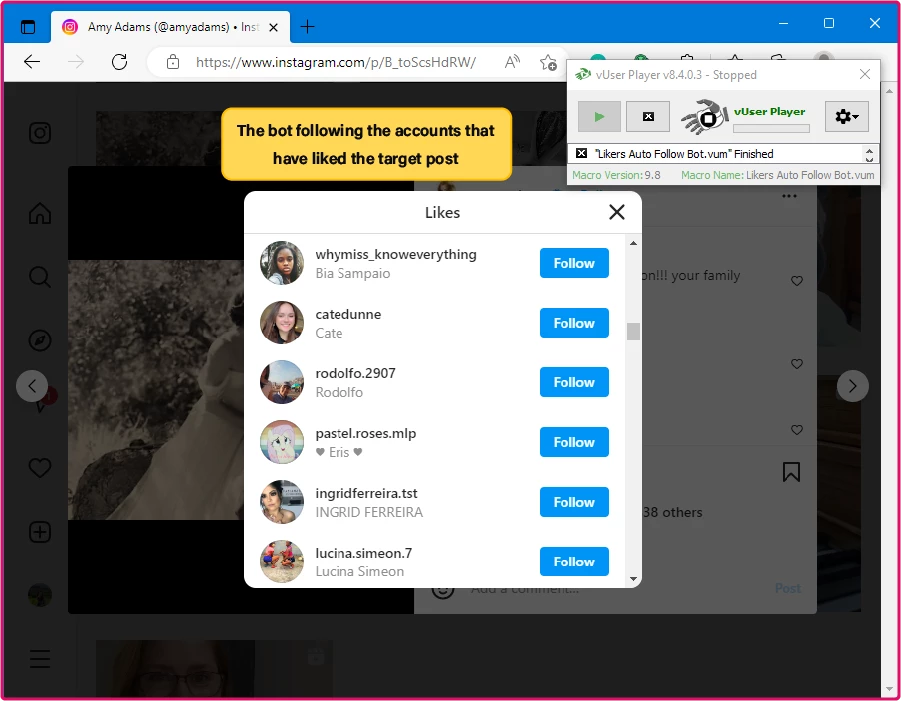Click username pastel.roses.mlp
This screenshot has height=701, width=901.
click(x=365, y=434)
